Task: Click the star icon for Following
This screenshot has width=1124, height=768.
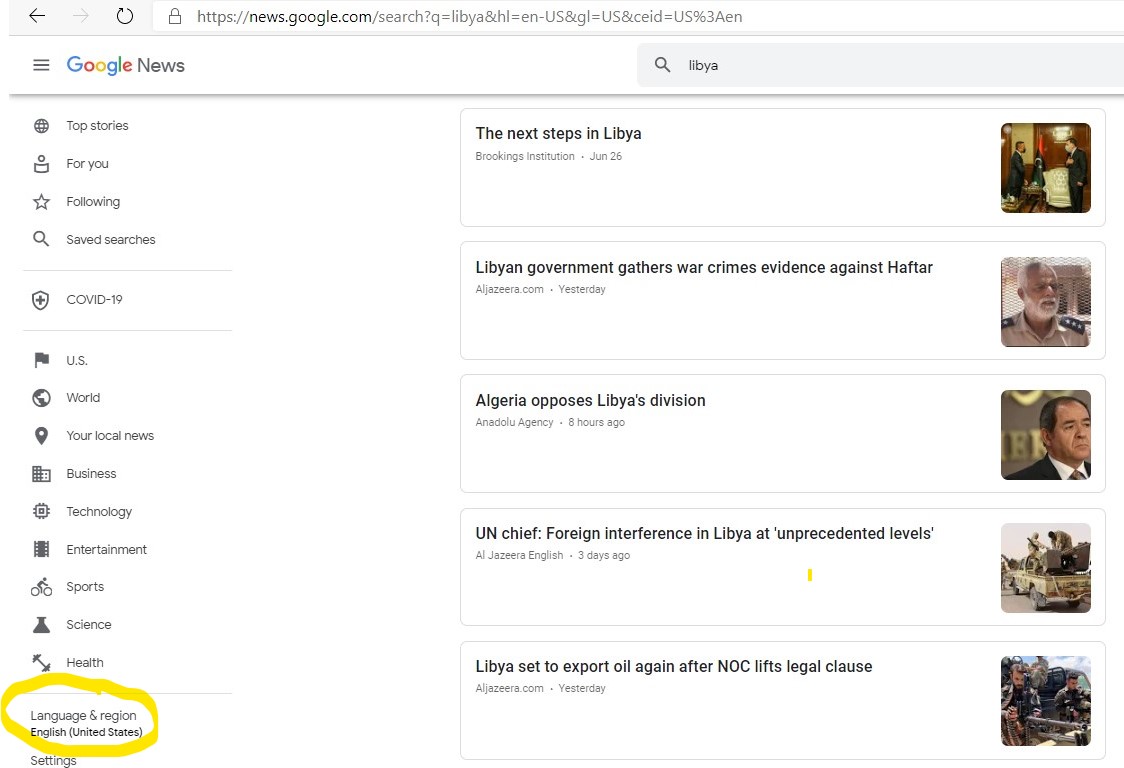Action: [42, 202]
